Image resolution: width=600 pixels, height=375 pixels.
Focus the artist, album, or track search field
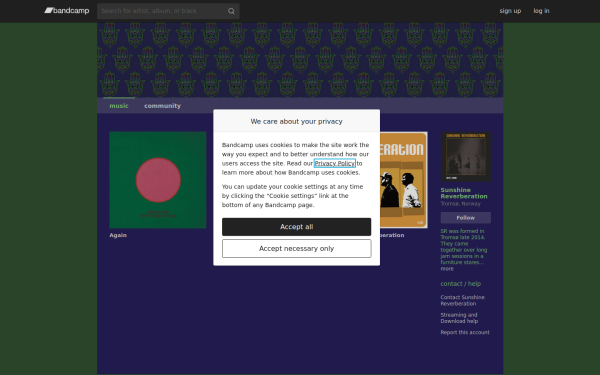[168, 11]
